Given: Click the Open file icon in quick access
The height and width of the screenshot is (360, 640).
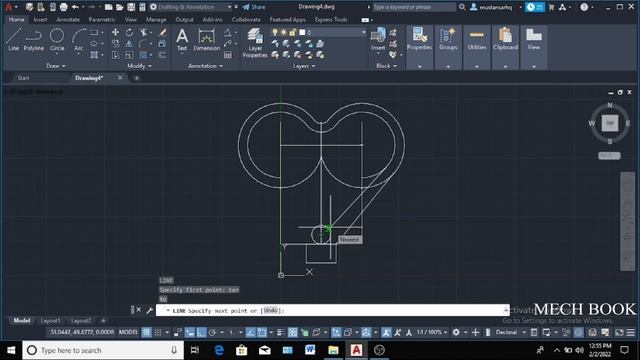Looking at the screenshot, I should [x=120, y=7].
